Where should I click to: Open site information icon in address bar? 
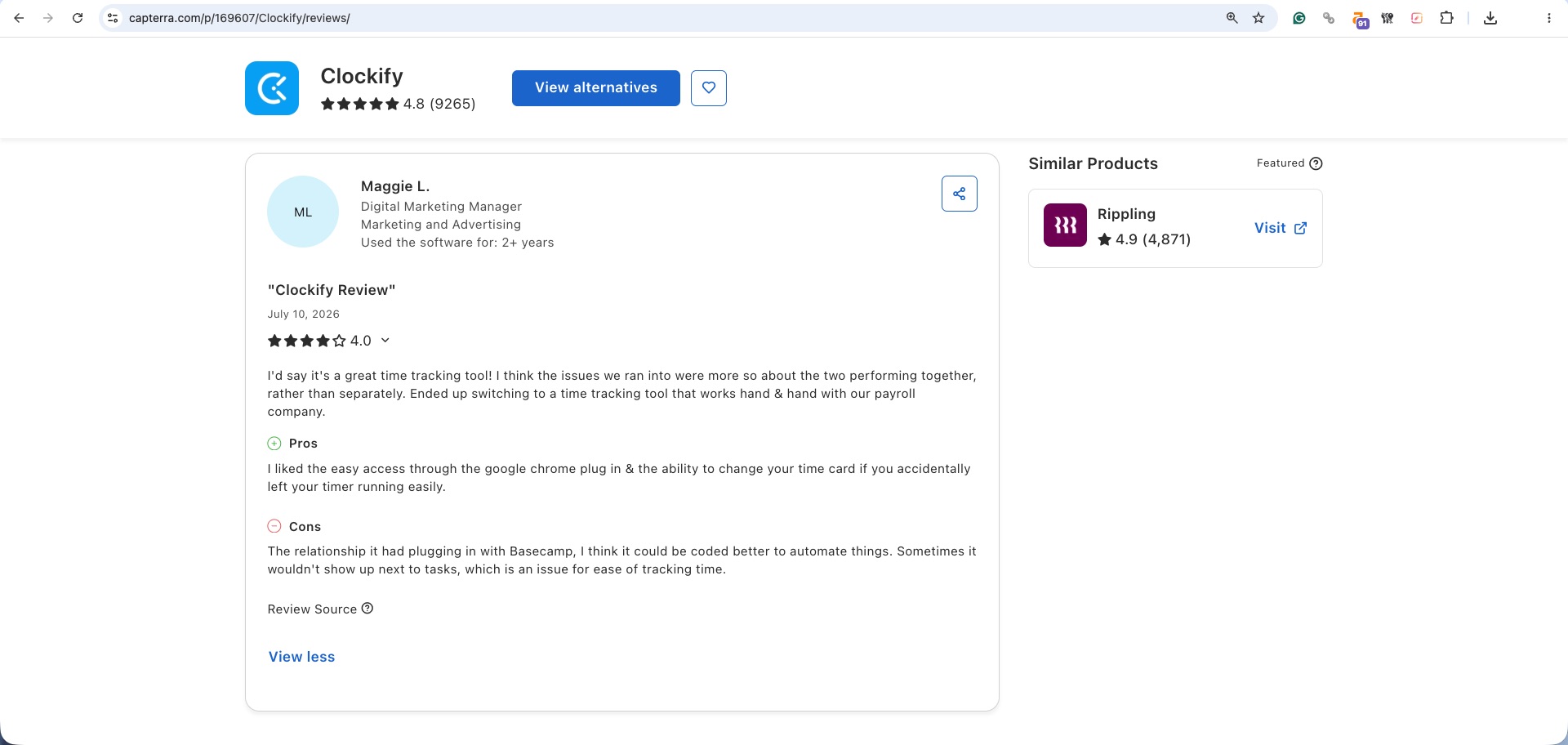[113, 18]
